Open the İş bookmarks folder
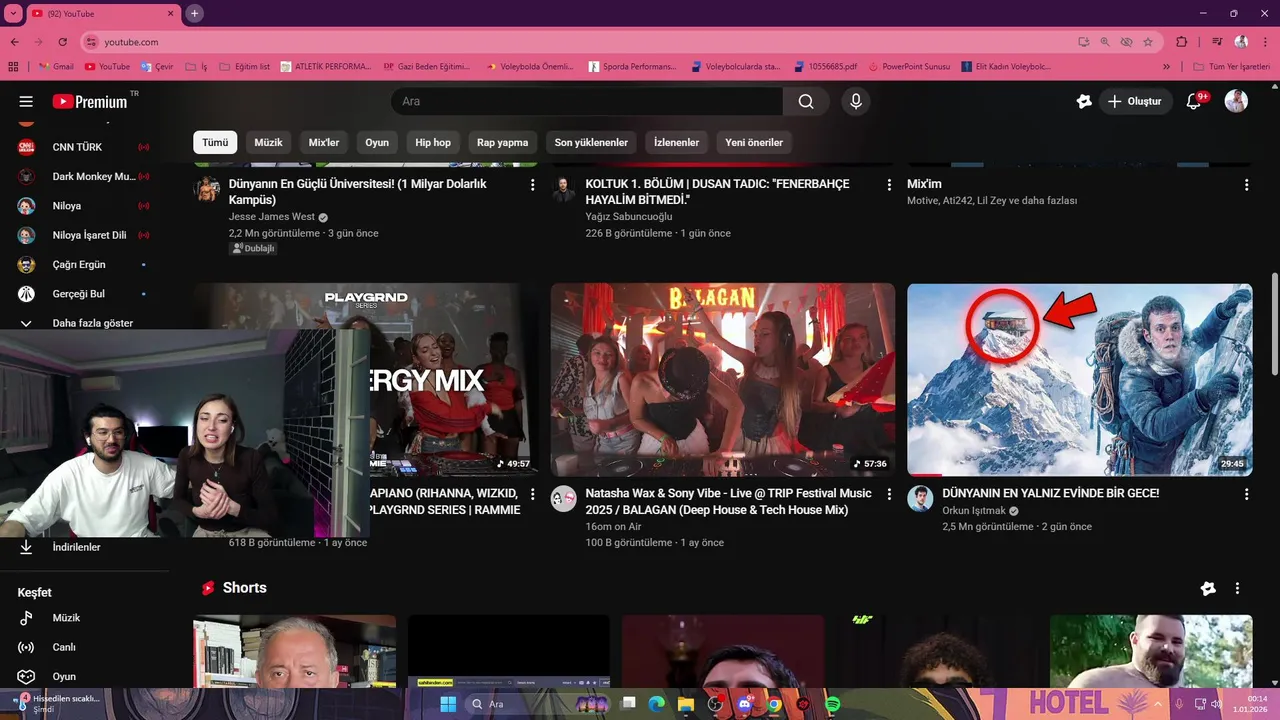This screenshot has width=1280, height=720. coord(196,67)
